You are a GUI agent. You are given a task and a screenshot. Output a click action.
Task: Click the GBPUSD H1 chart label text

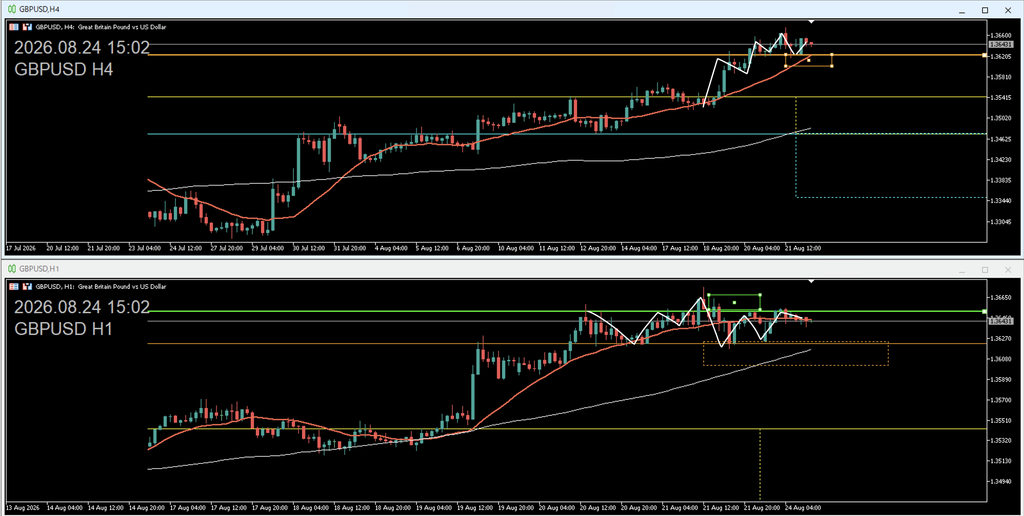63,329
